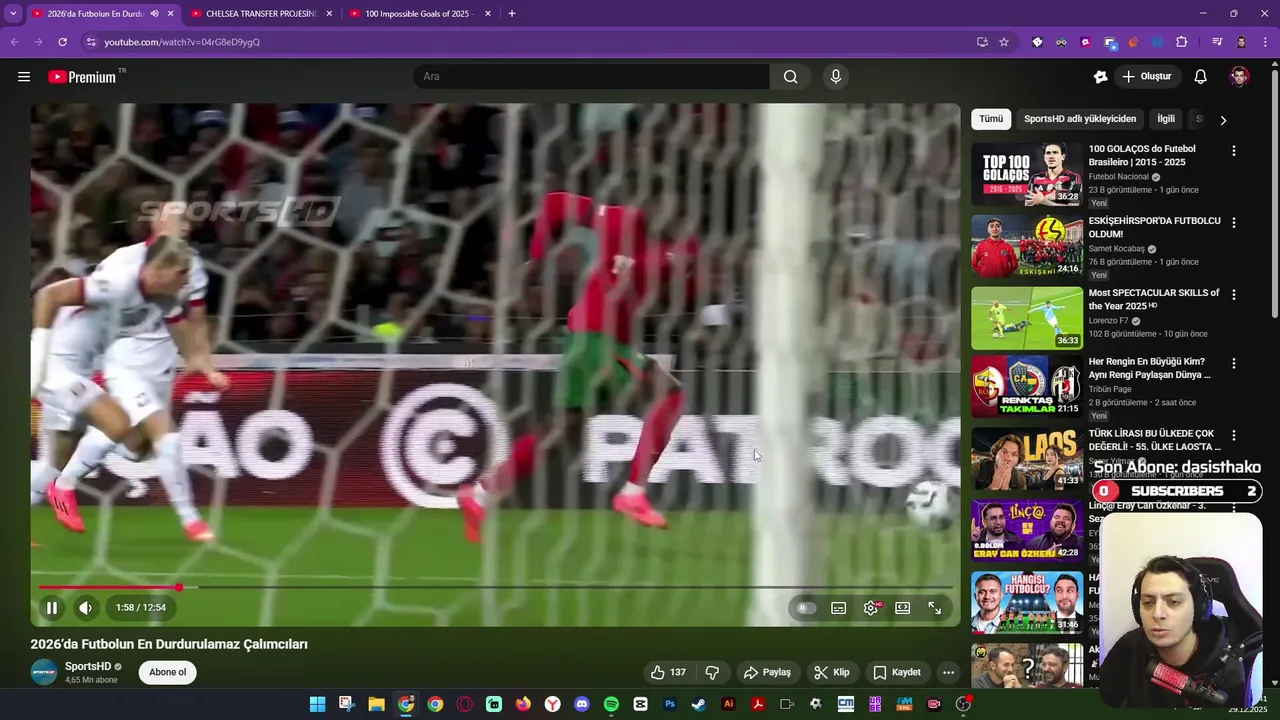Open YouTube notifications bell
The height and width of the screenshot is (720, 1280).
click(x=1200, y=76)
